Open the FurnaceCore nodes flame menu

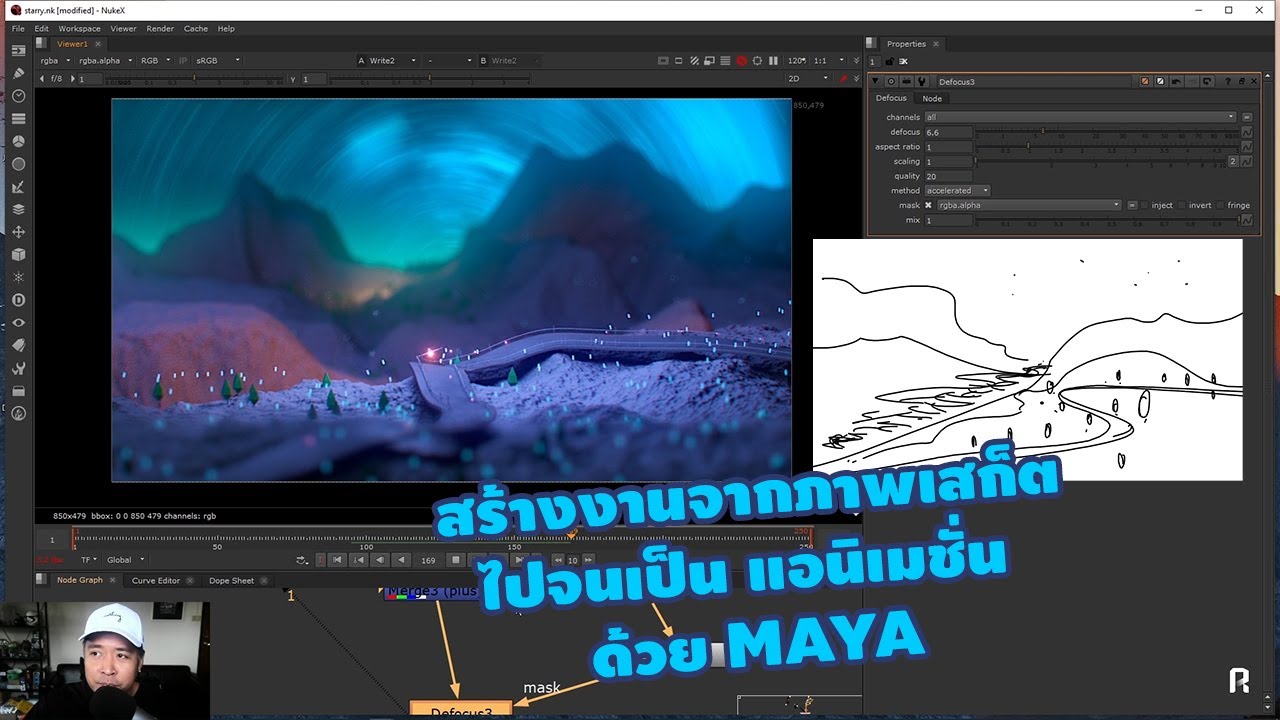[18, 413]
